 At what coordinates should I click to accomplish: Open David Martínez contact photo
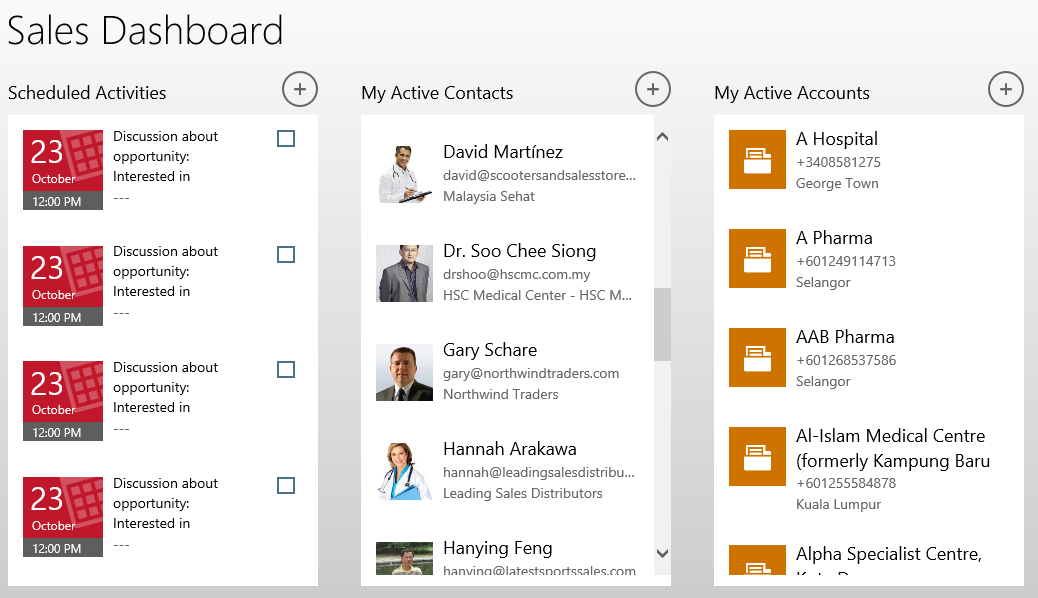(x=405, y=174)
